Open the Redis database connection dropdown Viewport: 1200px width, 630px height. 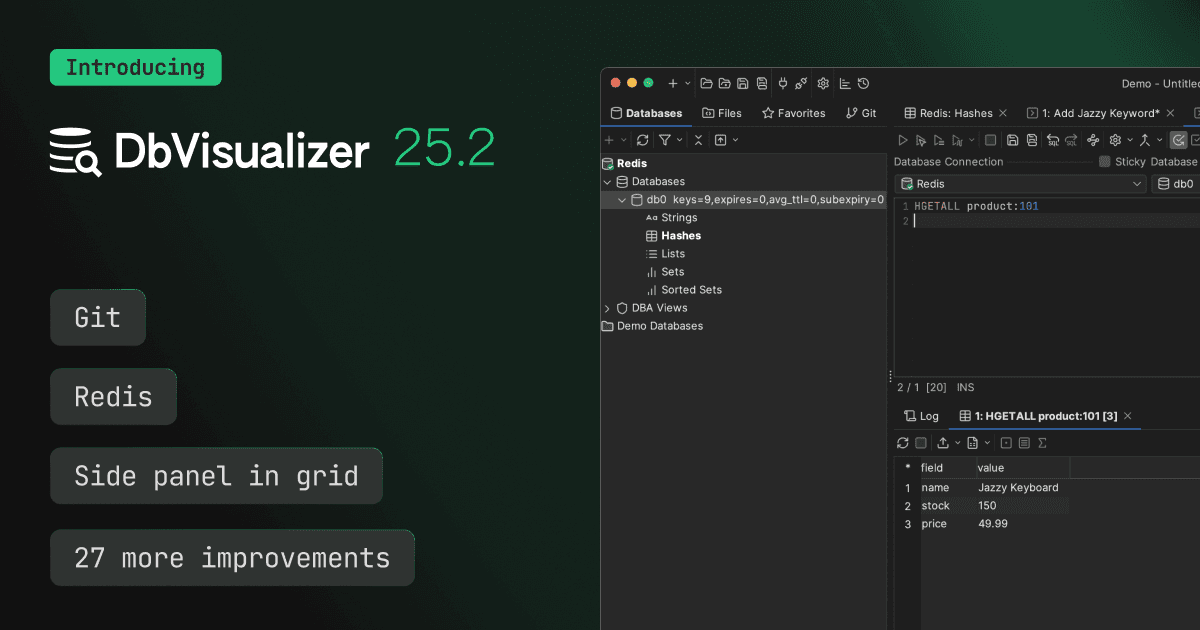tap(1135, 183)
